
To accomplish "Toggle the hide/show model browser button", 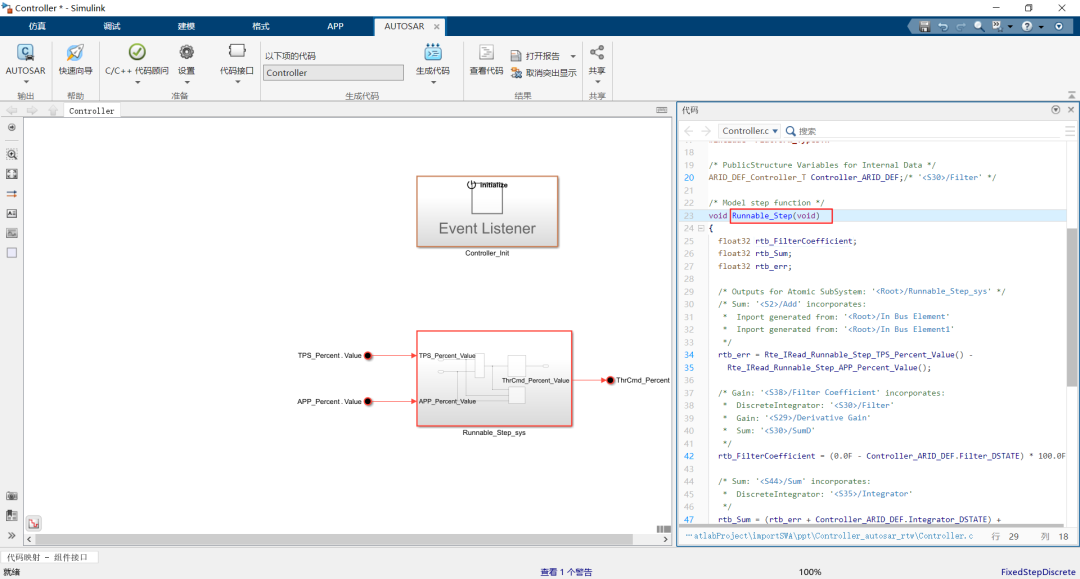I will [x=12, y=535].
